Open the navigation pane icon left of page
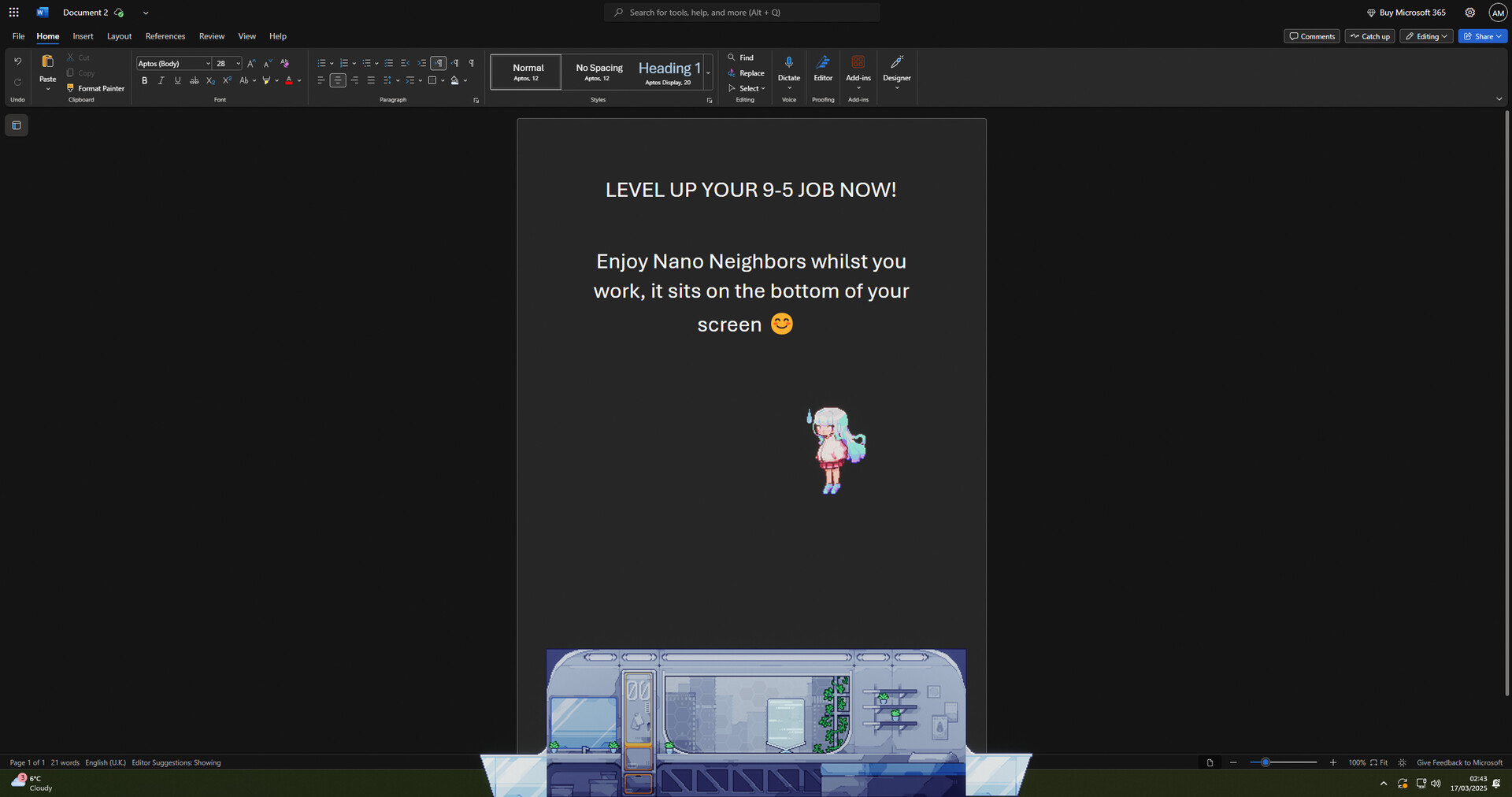Viewport: 1512px width, 797px height. (x=17, y=125)
